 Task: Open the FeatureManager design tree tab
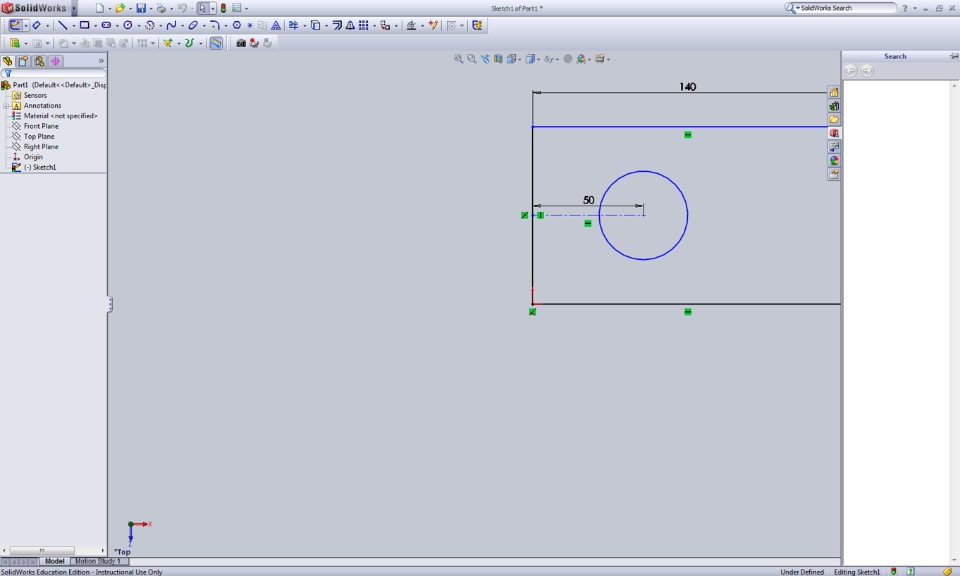pos(7,61)
